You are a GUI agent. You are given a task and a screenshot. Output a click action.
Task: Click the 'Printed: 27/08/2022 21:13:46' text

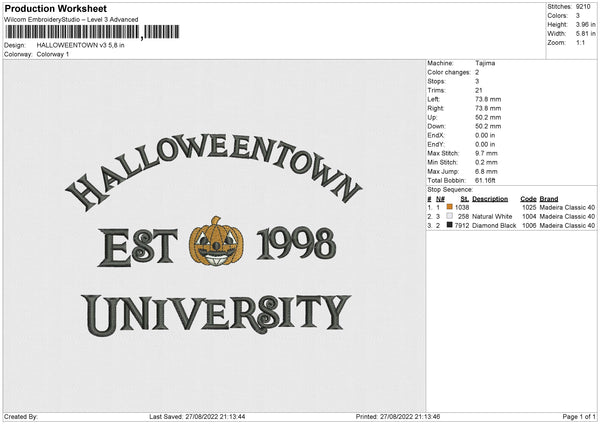click(398, 417)
